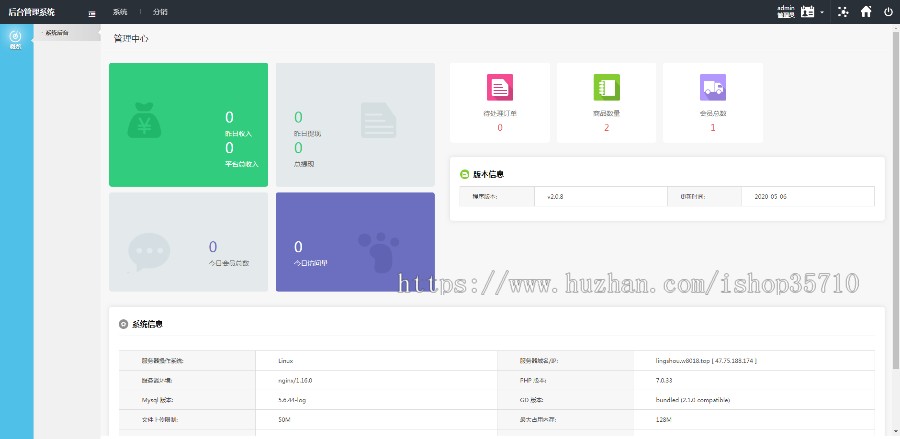Click the Linux operating system value
The height and width of the screenshot is (439, 900).
coord(286,361)
